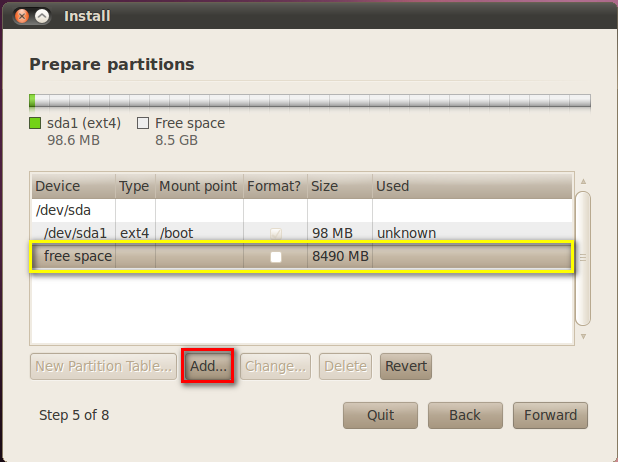This screenshot has width=618, height=462.
Task: Click the Size column header
Action: click(340, 186)
